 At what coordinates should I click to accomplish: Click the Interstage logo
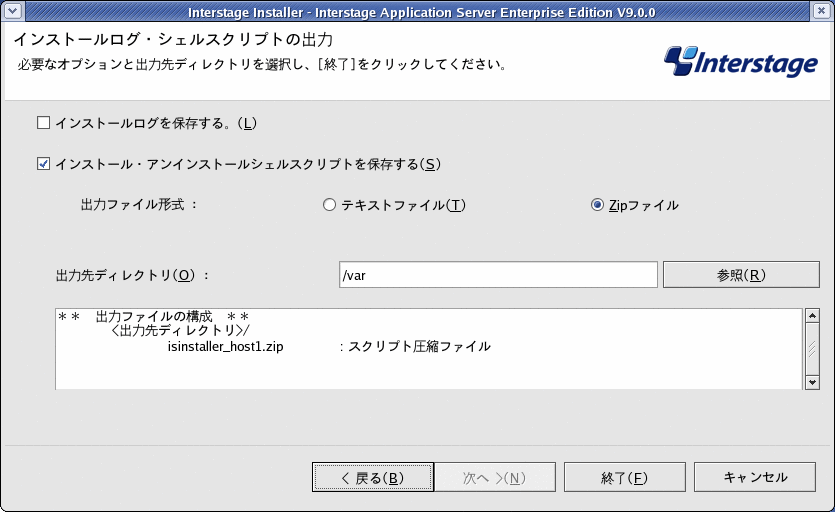[741, 62]
